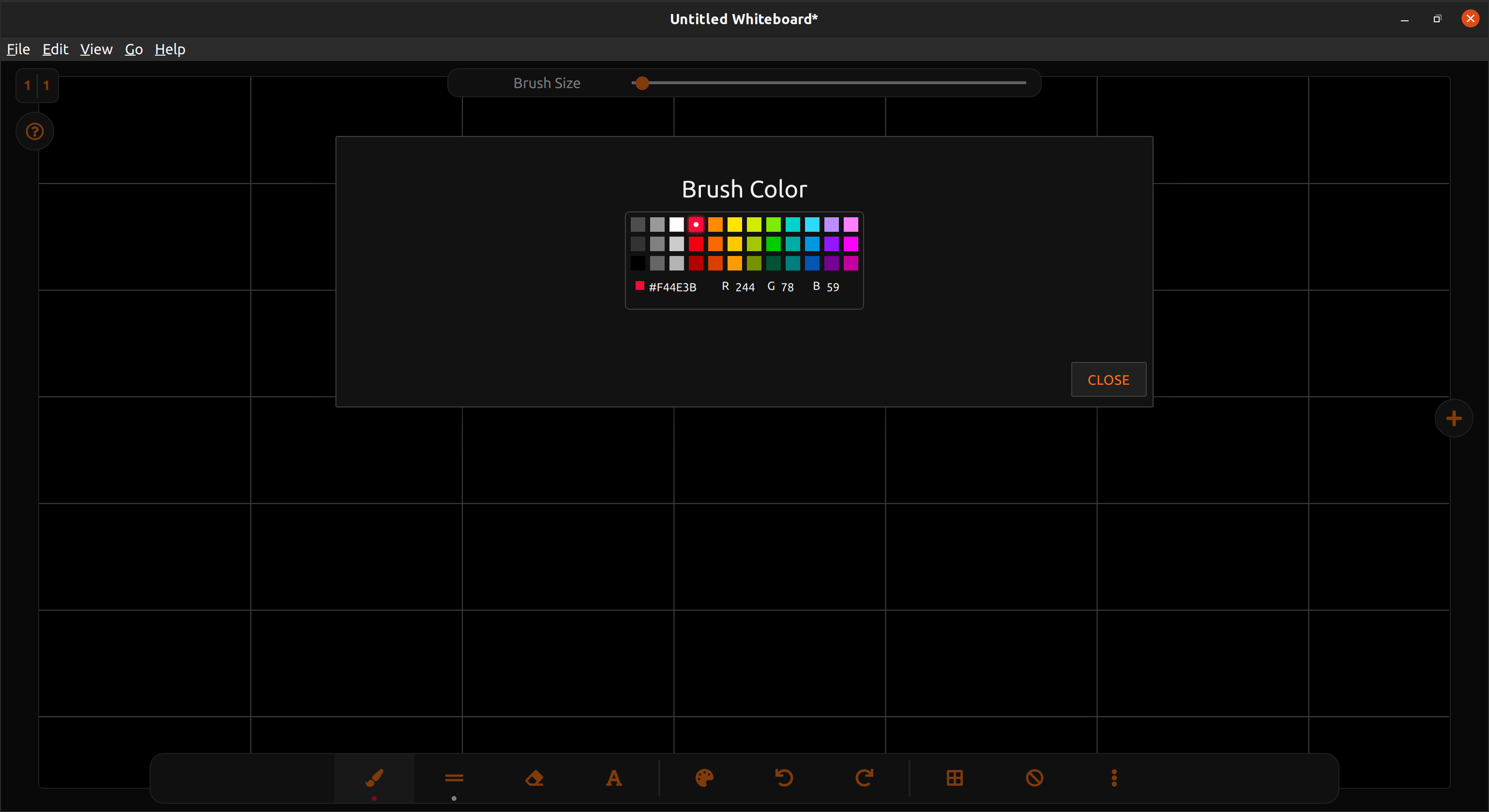The image size is (1489, 812).
Task: Add a page with the plus button
Action: pos(1453,418)
